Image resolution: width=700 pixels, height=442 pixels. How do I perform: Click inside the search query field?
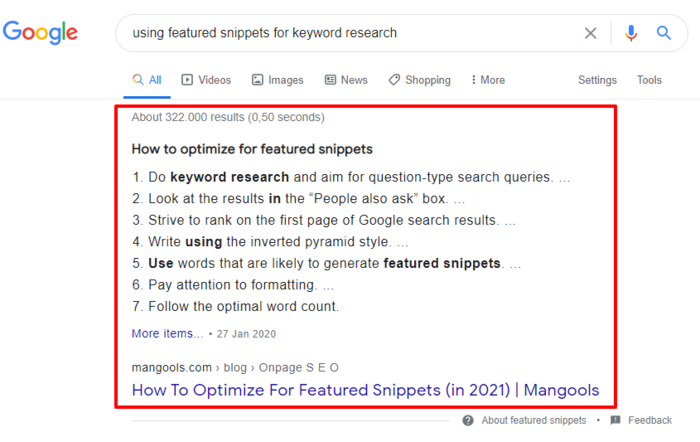point(348,33)
